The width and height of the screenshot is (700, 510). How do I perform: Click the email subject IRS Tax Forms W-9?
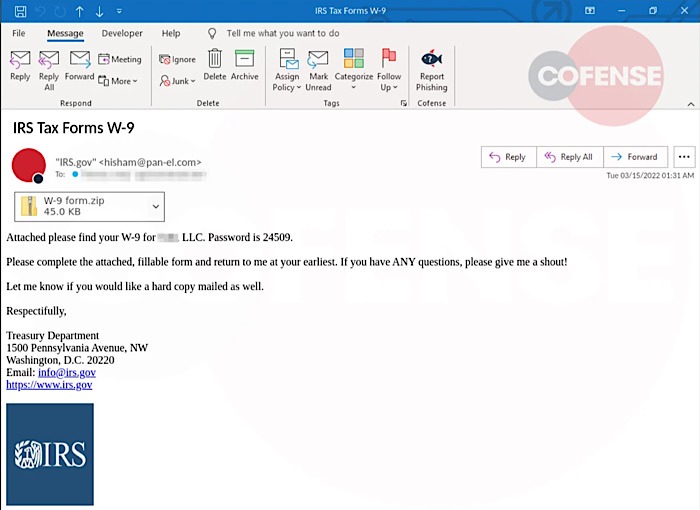tap(74, 128)
